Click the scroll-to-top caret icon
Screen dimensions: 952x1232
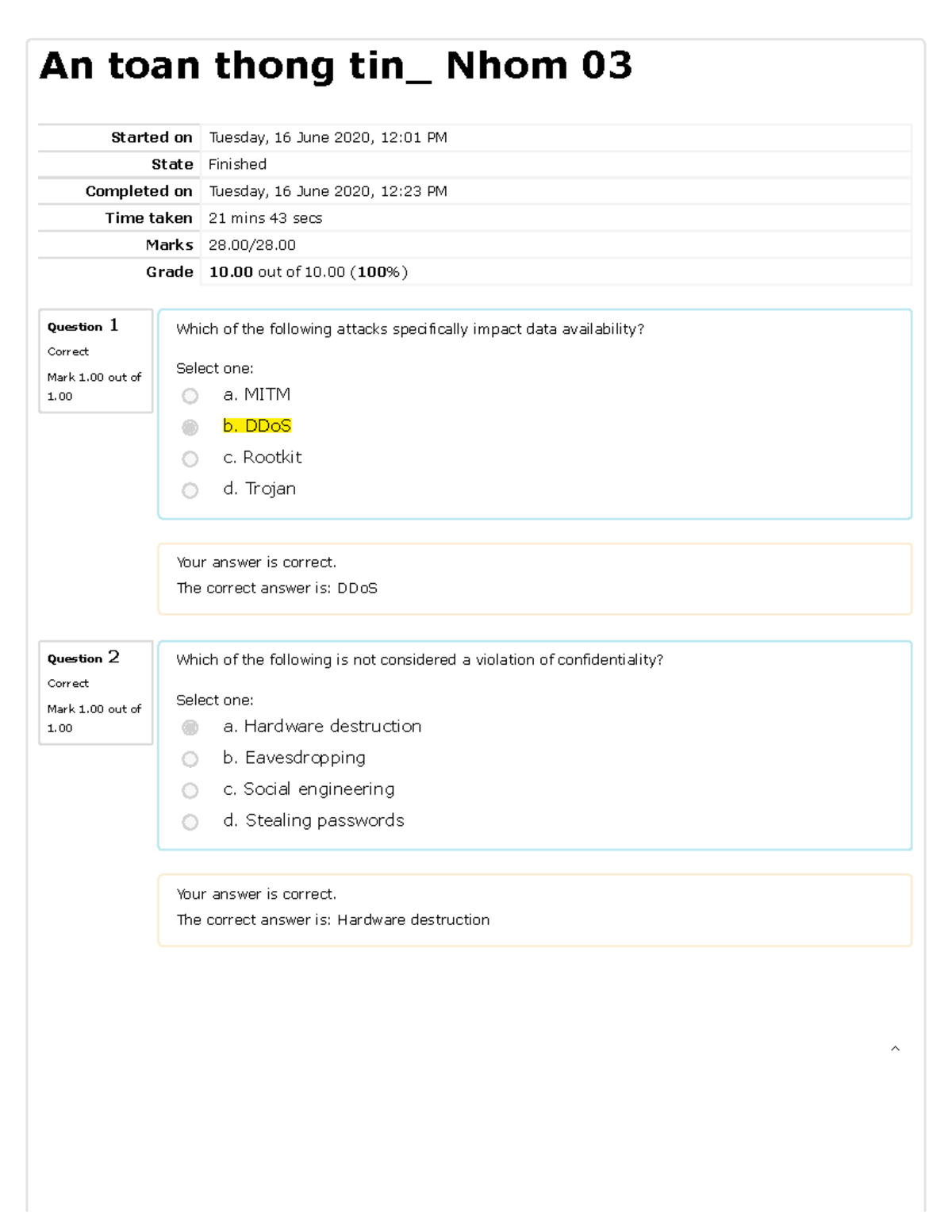(x=895, y=1049)
